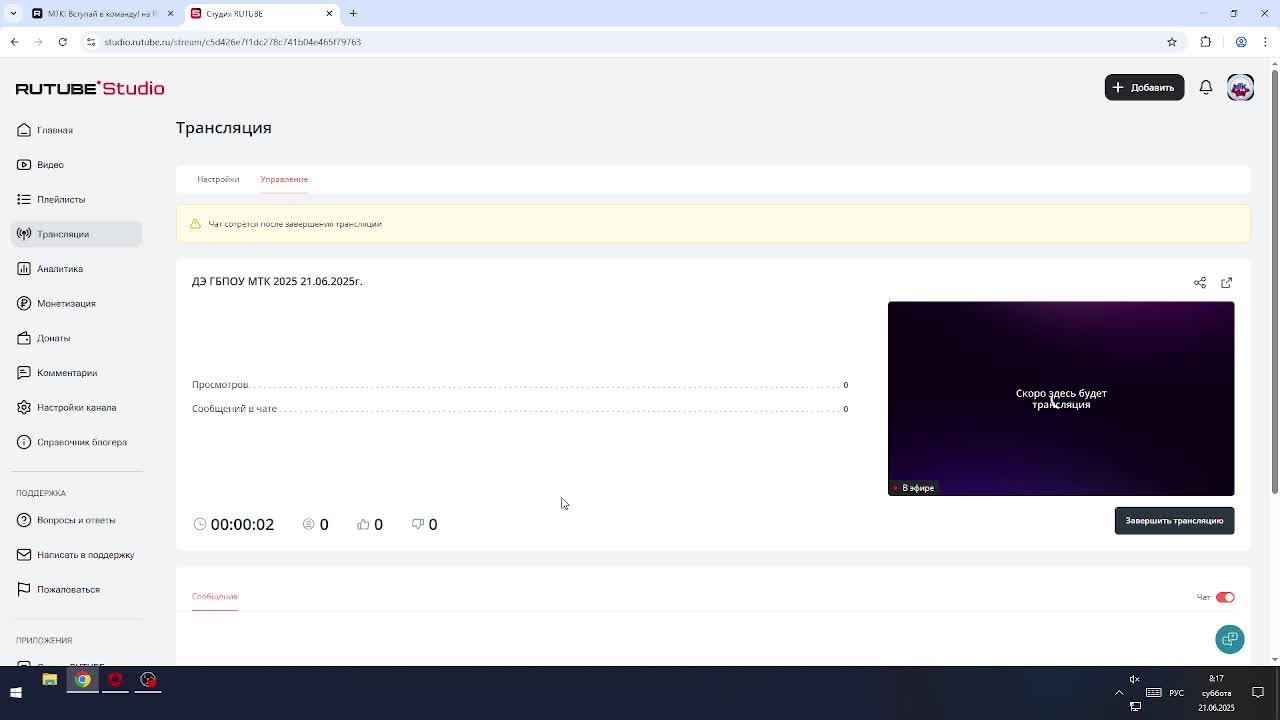
Task: Click Написать в поддержку
Action: pyautogui.click(x=85, y=555)
